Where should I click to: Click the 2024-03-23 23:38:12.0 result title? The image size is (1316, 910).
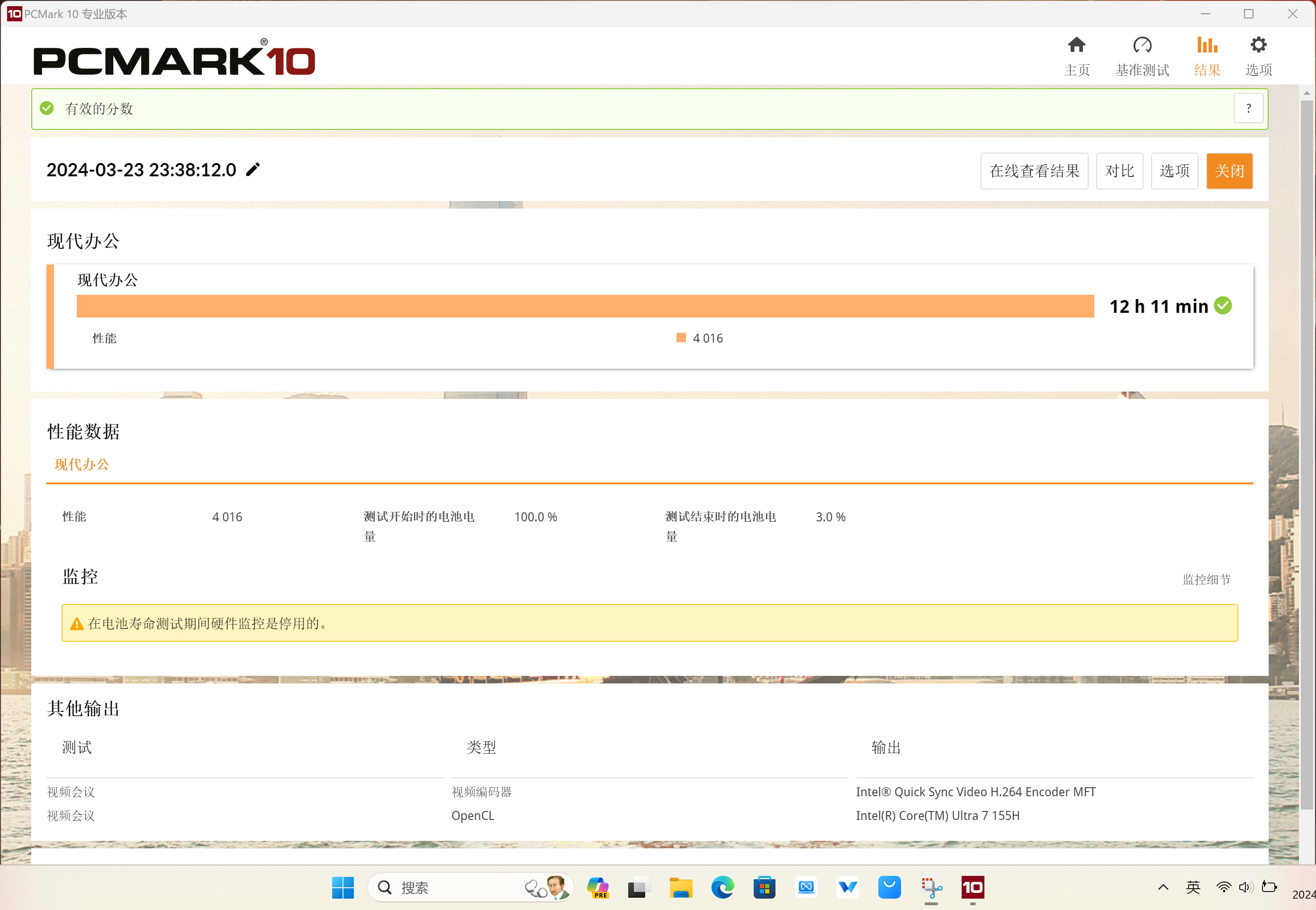coord(141,170)
